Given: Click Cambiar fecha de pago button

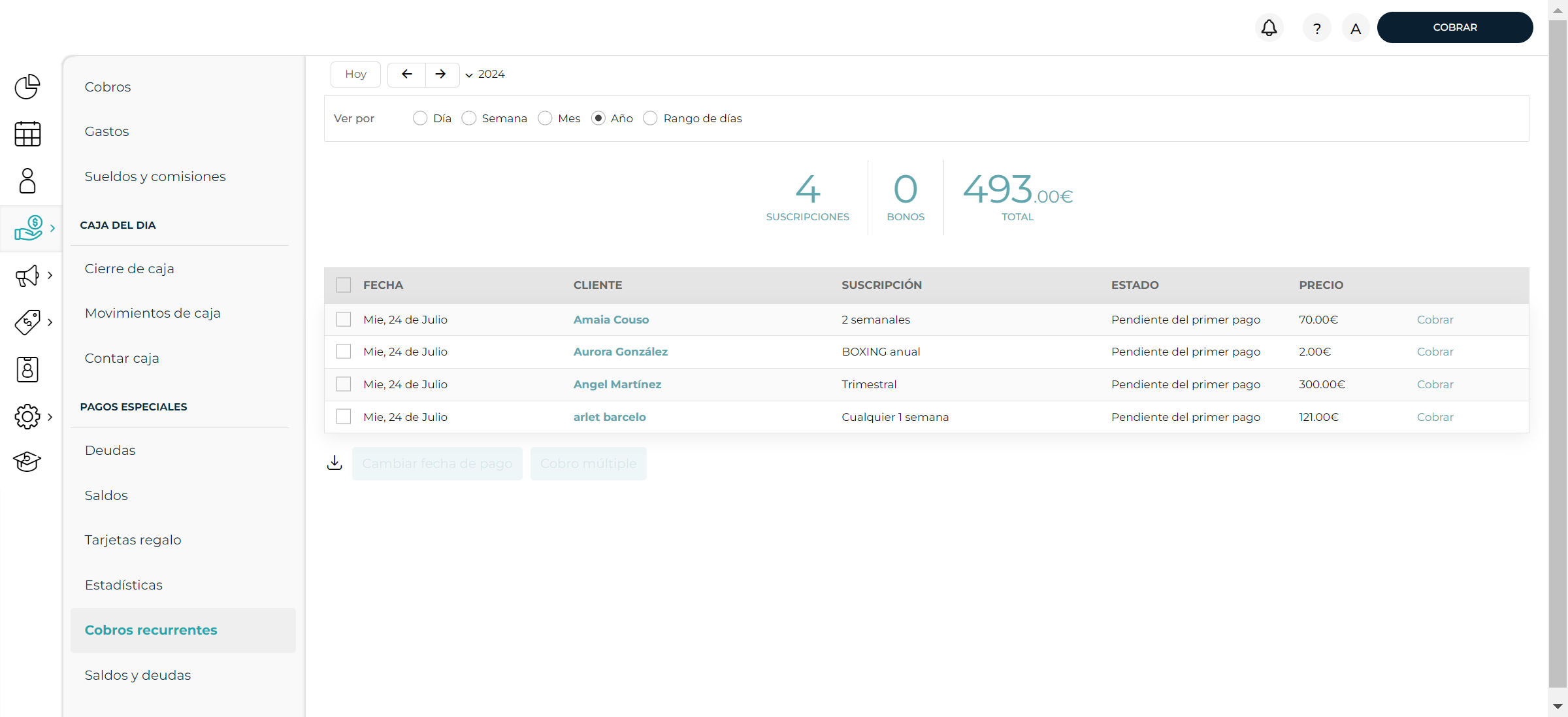Looking at the screenshot, I should tap(437, 463).
